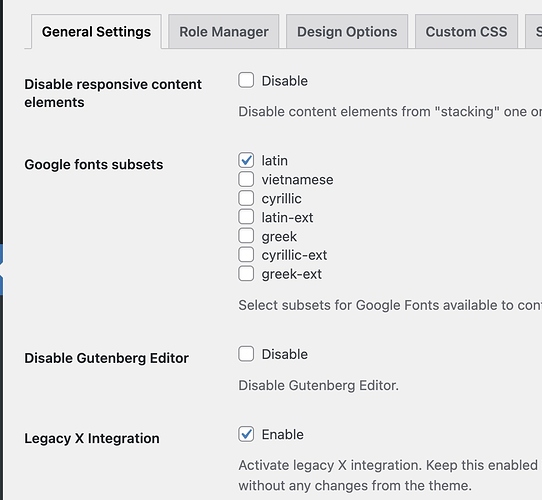Enable the latin-ext font subset
542x500 pixels.
[x=246, y=217]
